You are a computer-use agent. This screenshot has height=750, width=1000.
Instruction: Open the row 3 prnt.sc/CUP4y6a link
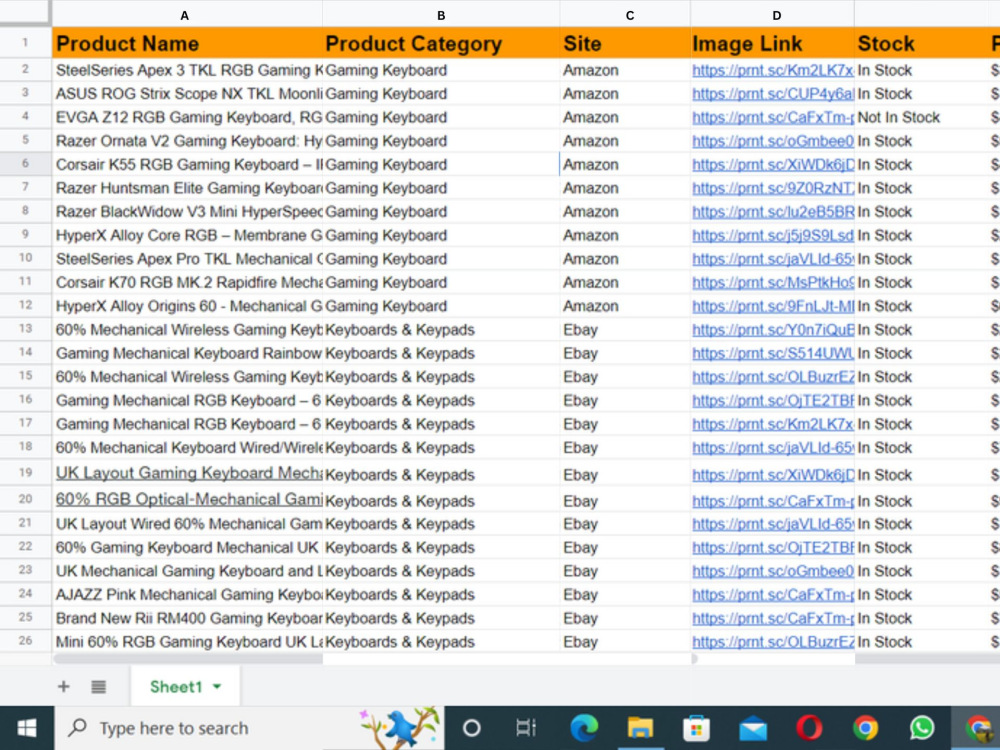click(x=773, y=94)
